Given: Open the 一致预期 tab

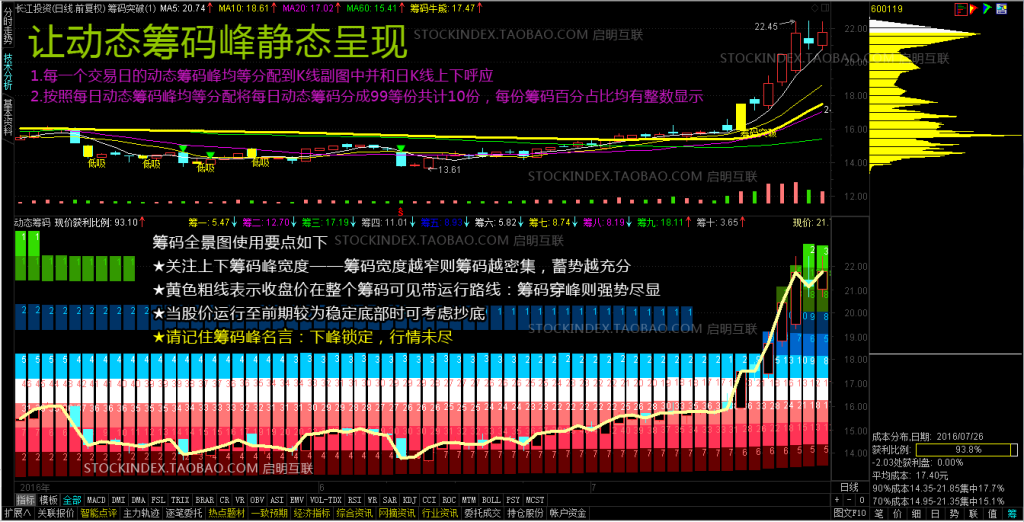Looking at the screenshot, I should point(269,514).
